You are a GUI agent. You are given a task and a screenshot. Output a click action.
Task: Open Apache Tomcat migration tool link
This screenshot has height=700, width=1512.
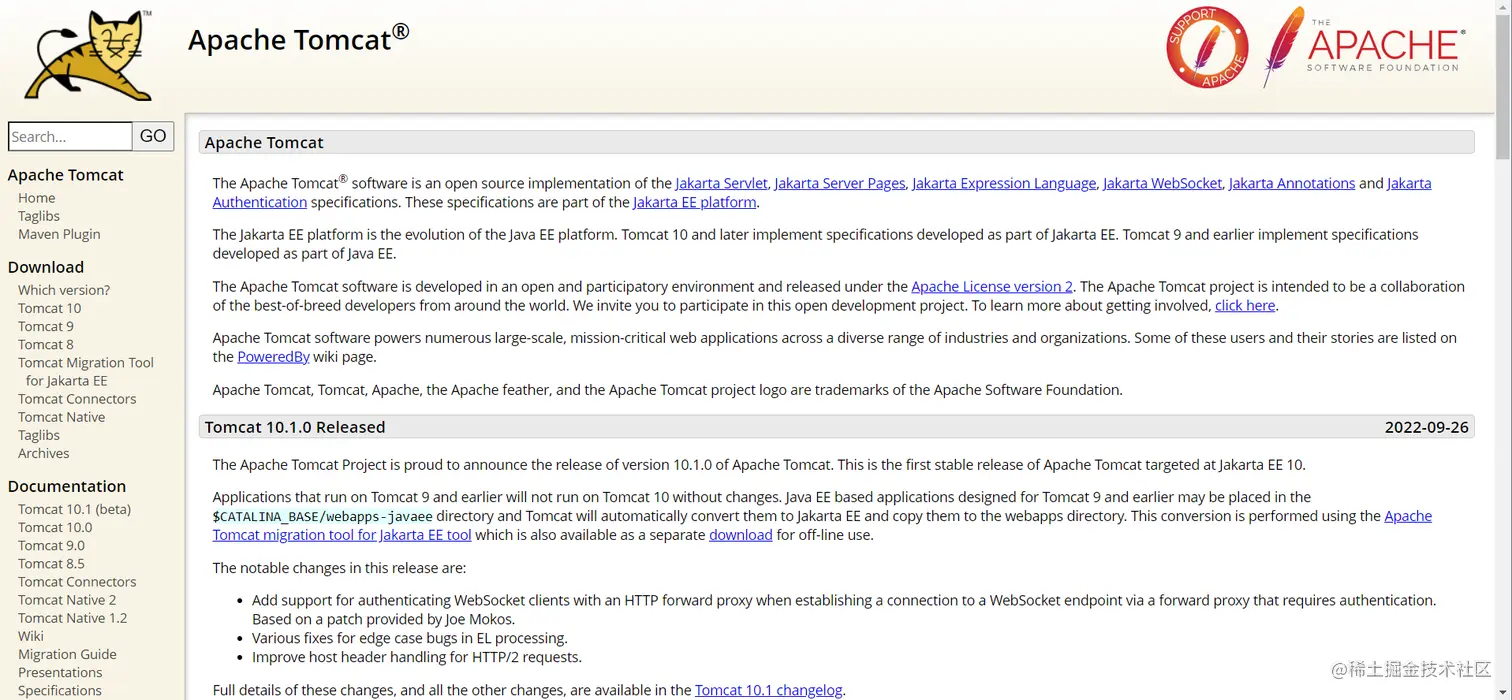pyautogui.click(x=342, y=535)
